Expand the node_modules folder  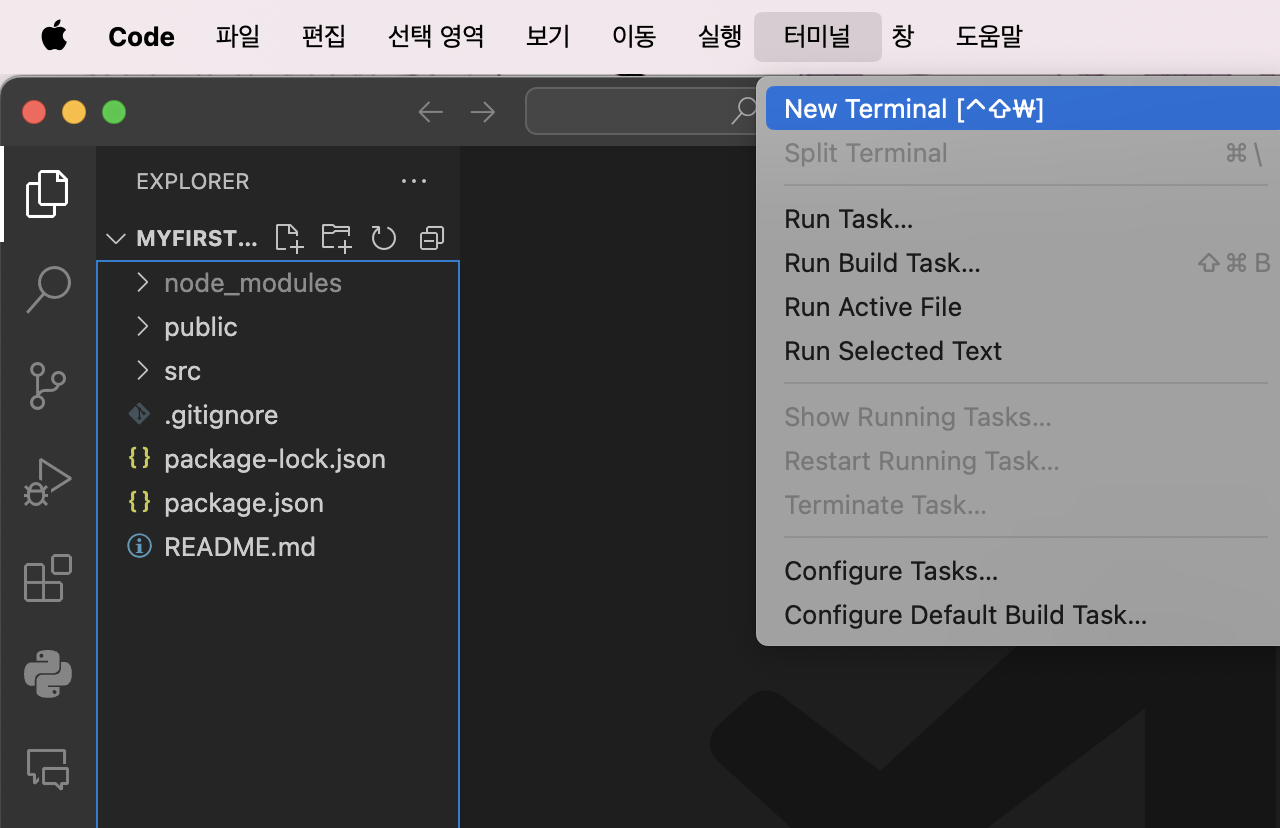point(142,283)
